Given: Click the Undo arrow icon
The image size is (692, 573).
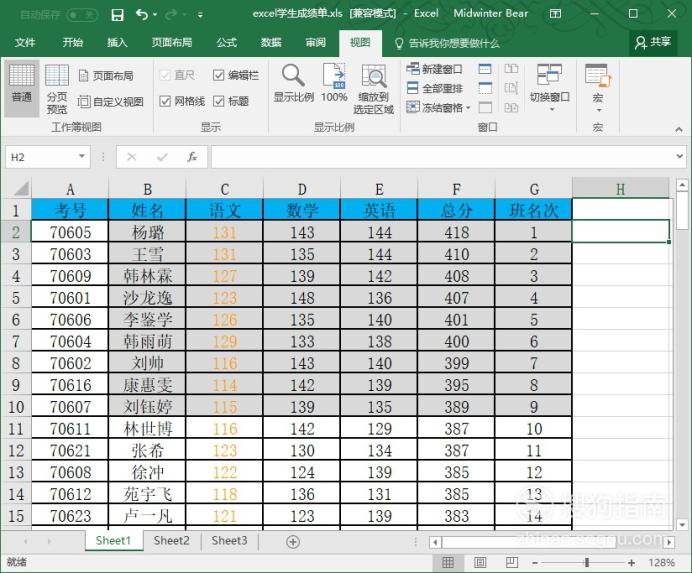Looking at the screenshot, I should (x=142, y=15).
